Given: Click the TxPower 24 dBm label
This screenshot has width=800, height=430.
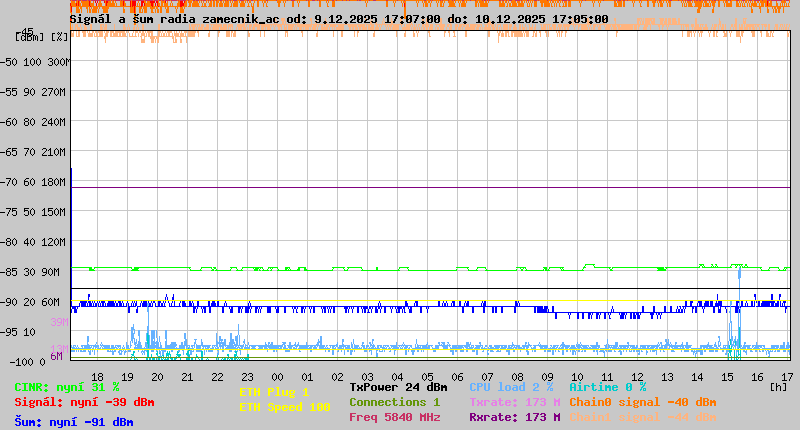Looking at the screenshot, I should 398,387.
